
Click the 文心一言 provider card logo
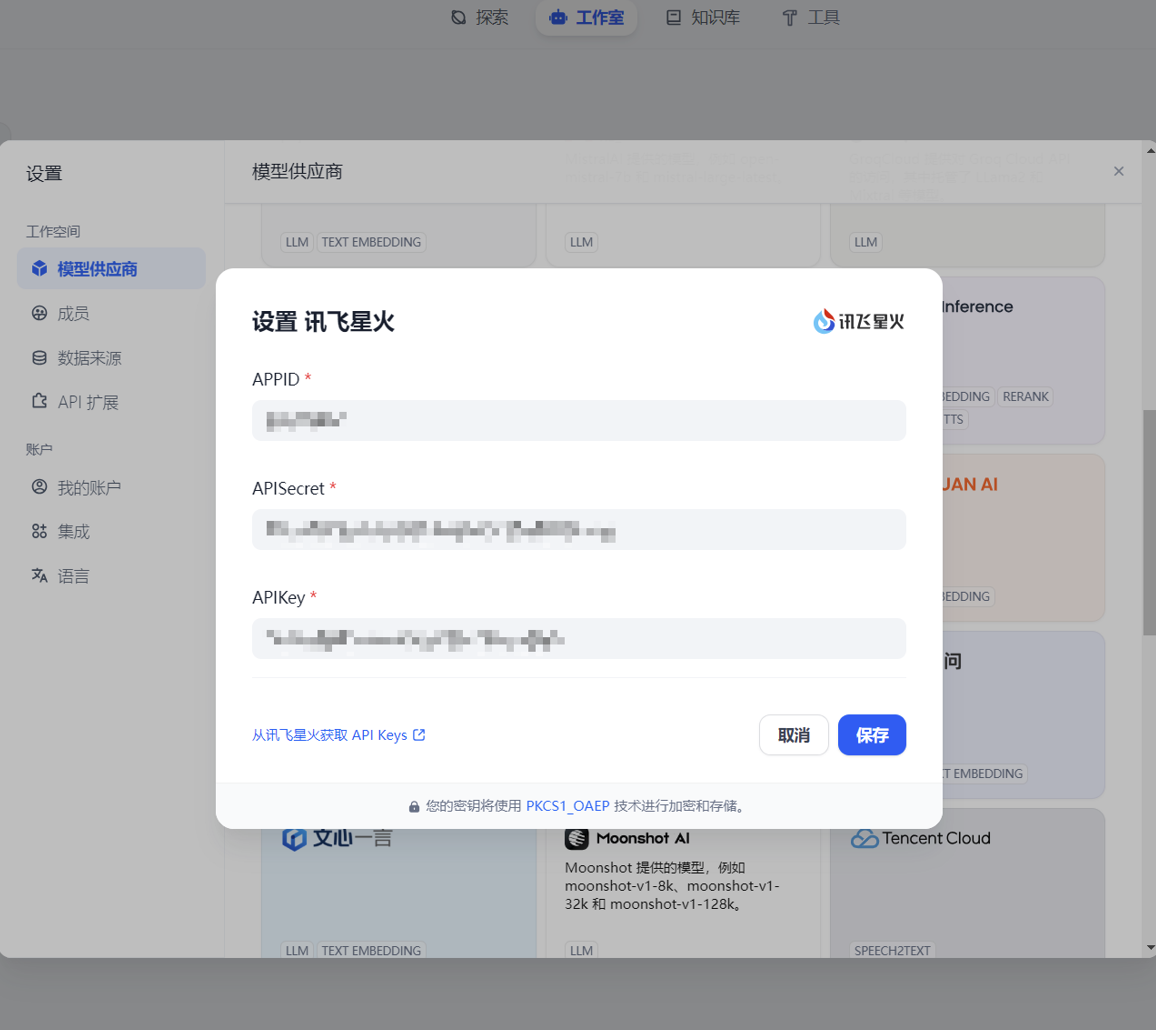click(337, 838)
